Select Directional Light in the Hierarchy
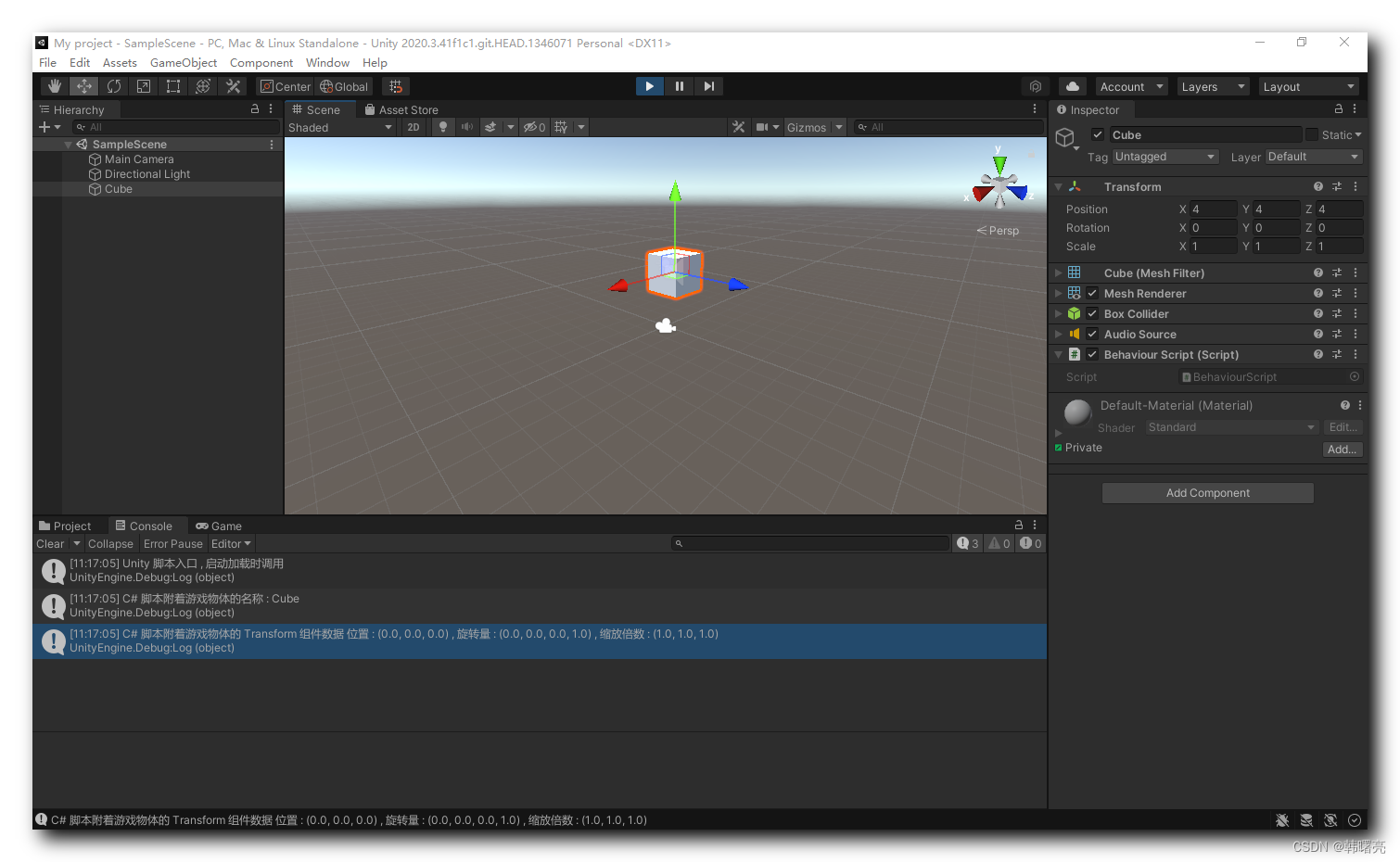 click(146, 173)
